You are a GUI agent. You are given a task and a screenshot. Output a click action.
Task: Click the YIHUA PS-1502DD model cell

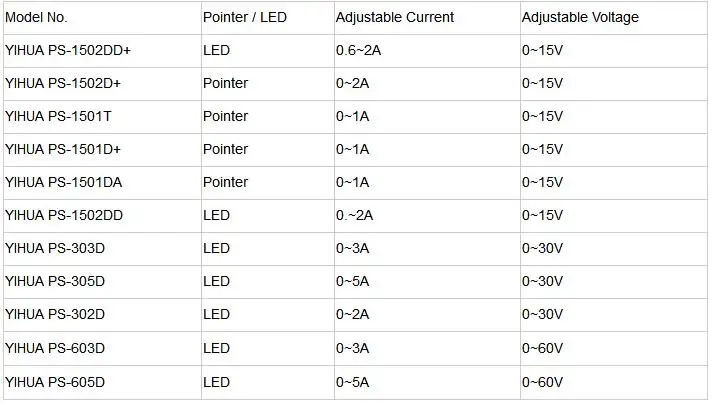click(x=102, y=216)
